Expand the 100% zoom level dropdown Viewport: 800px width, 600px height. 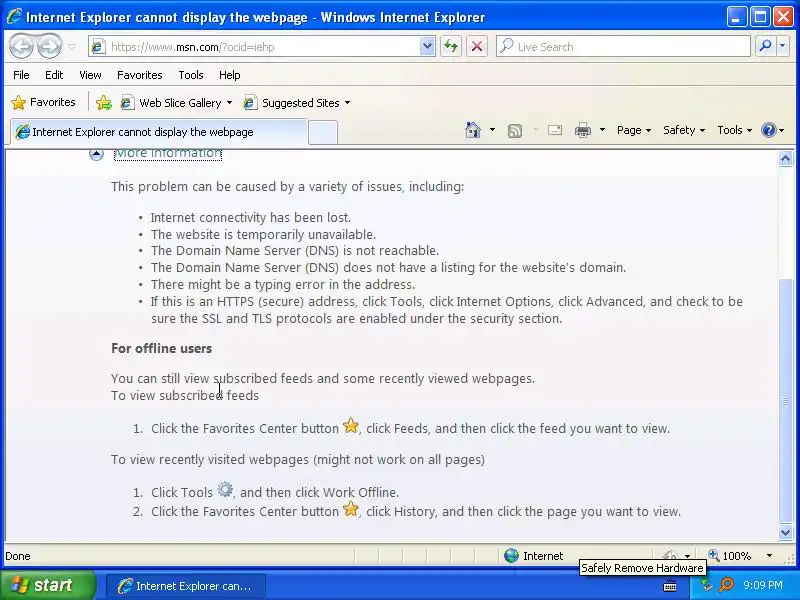[769, 556]
